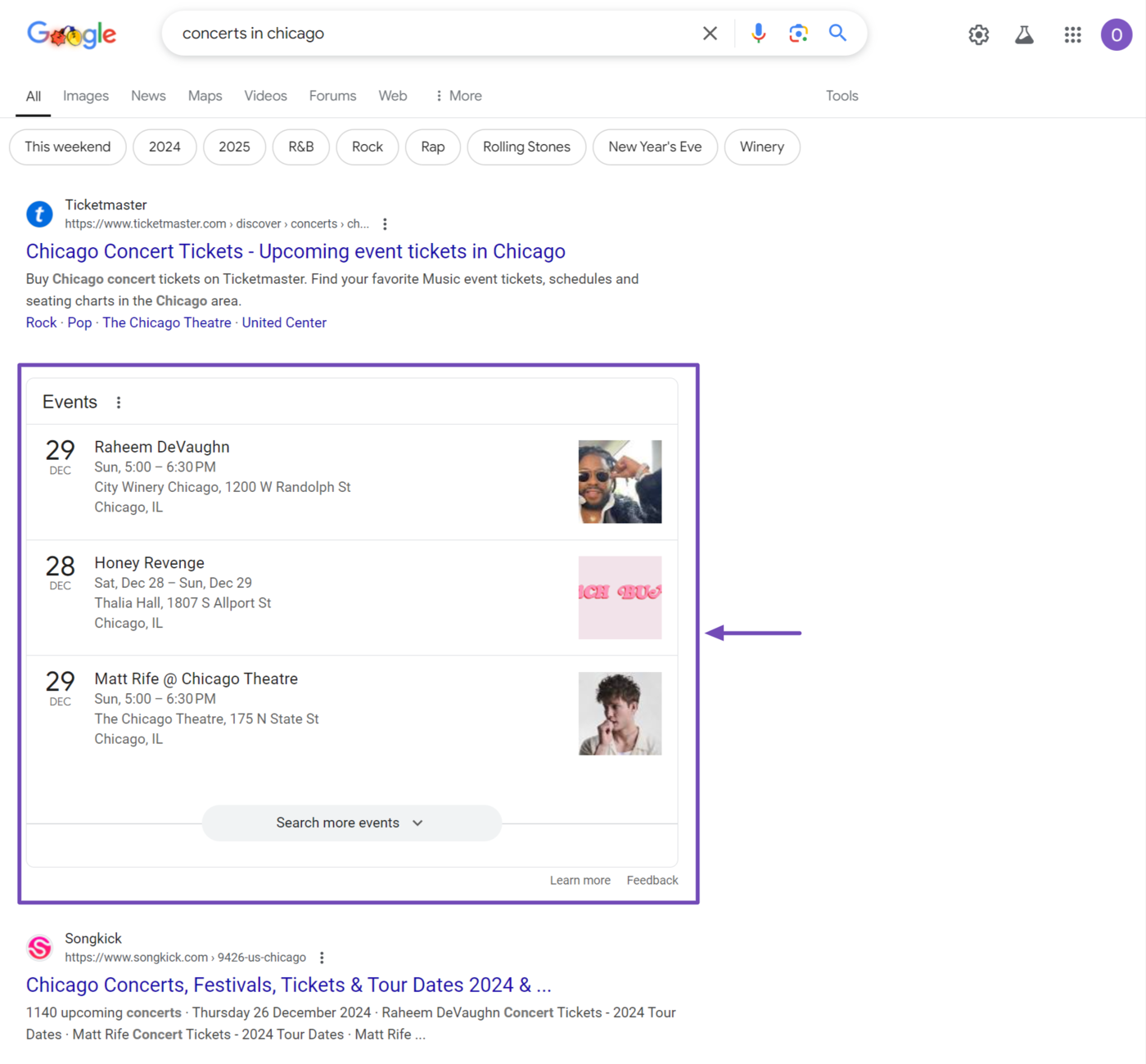This screenshot has width=1146, height=1064.
Task: Open Chicago Concert Tickets Ticketmaster result
Action: click(296, 251)
